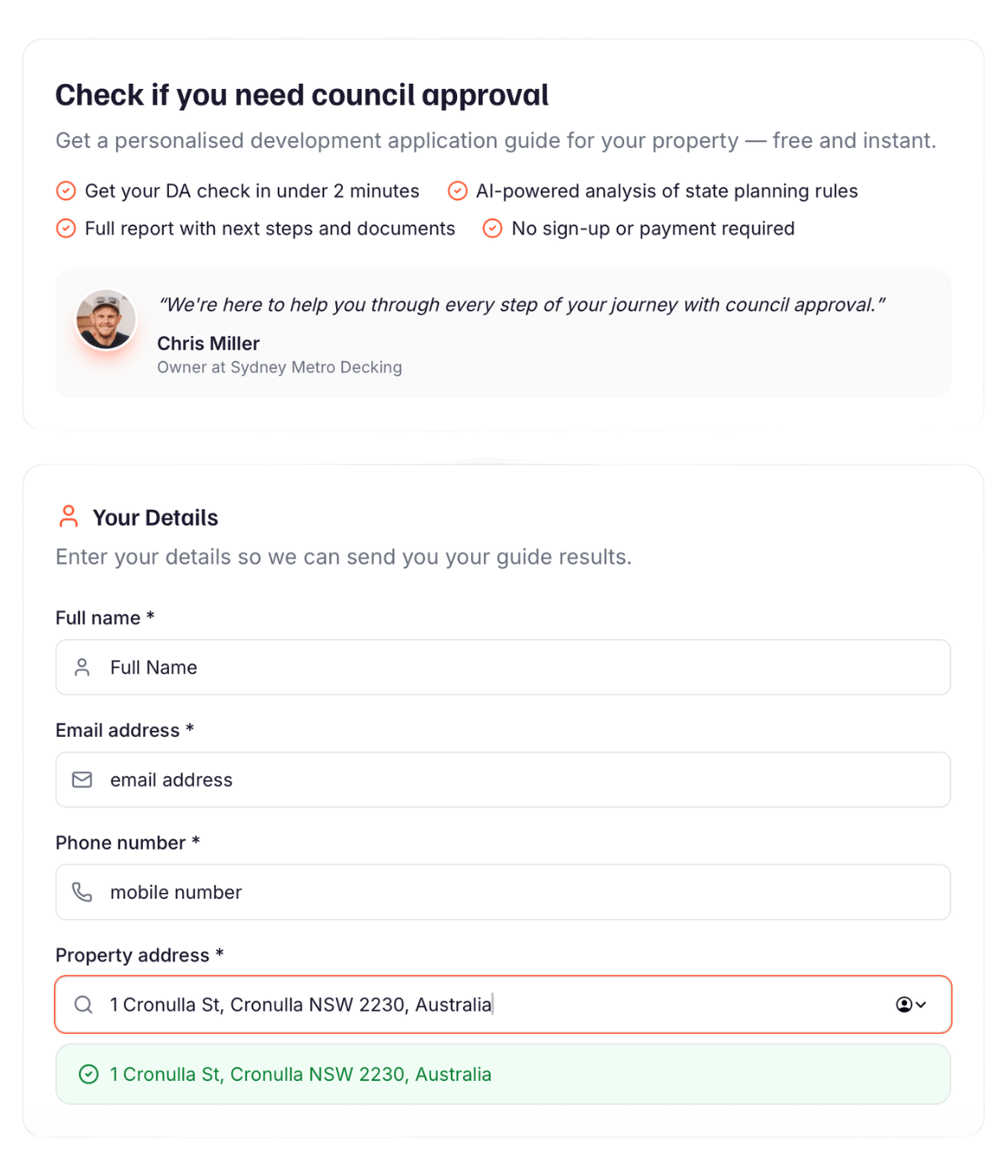This screenshot has height=1176, width=1008.
Task: Click the Check if you need council approval heading
Action: pos(302,96)
